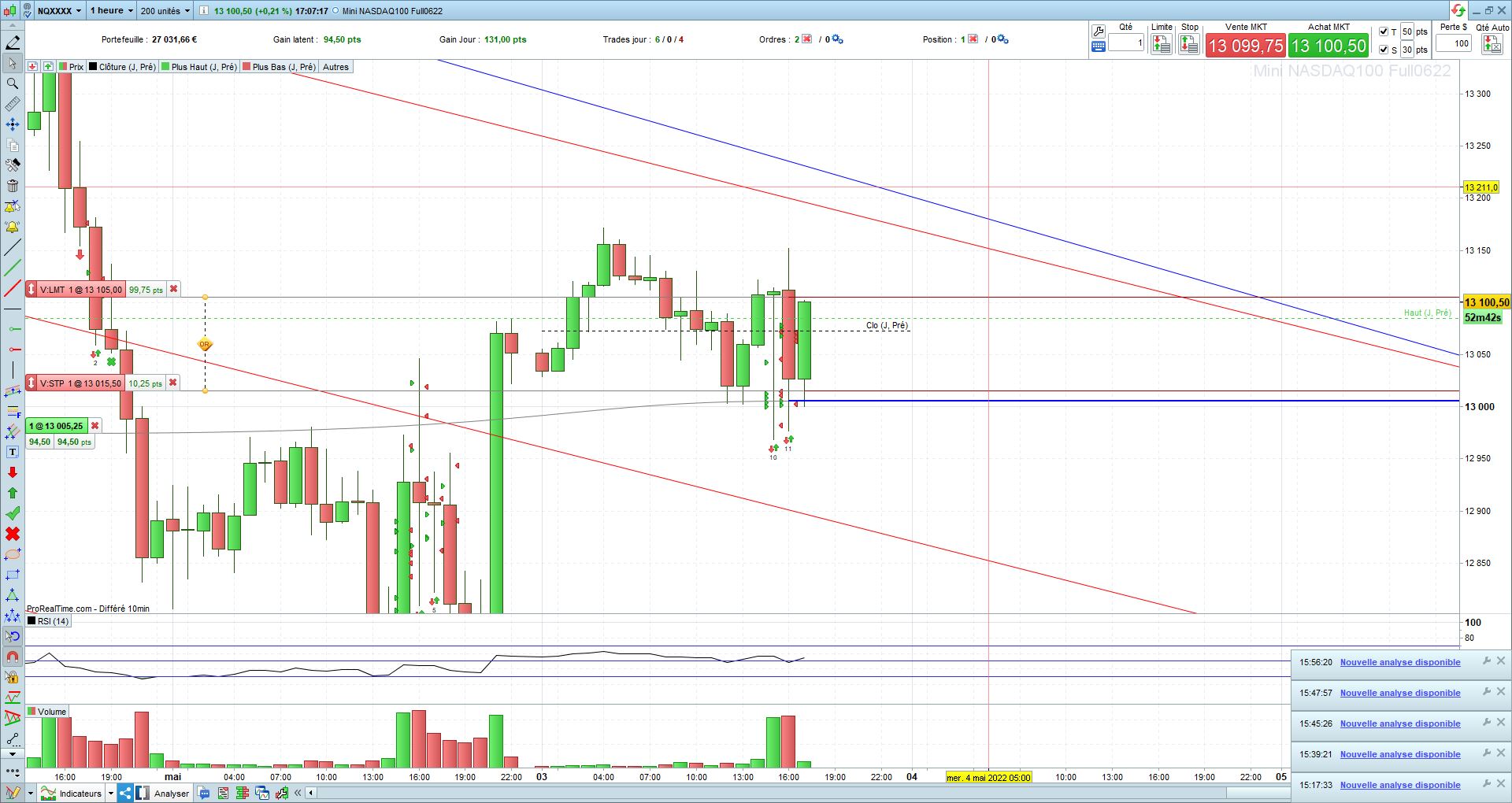Image resolution: width=1512 pixels, height=803 pixels.
Task: Open the NQXXXX instrument dropdown
Action: pyautogui.click(x=59, y=11)
